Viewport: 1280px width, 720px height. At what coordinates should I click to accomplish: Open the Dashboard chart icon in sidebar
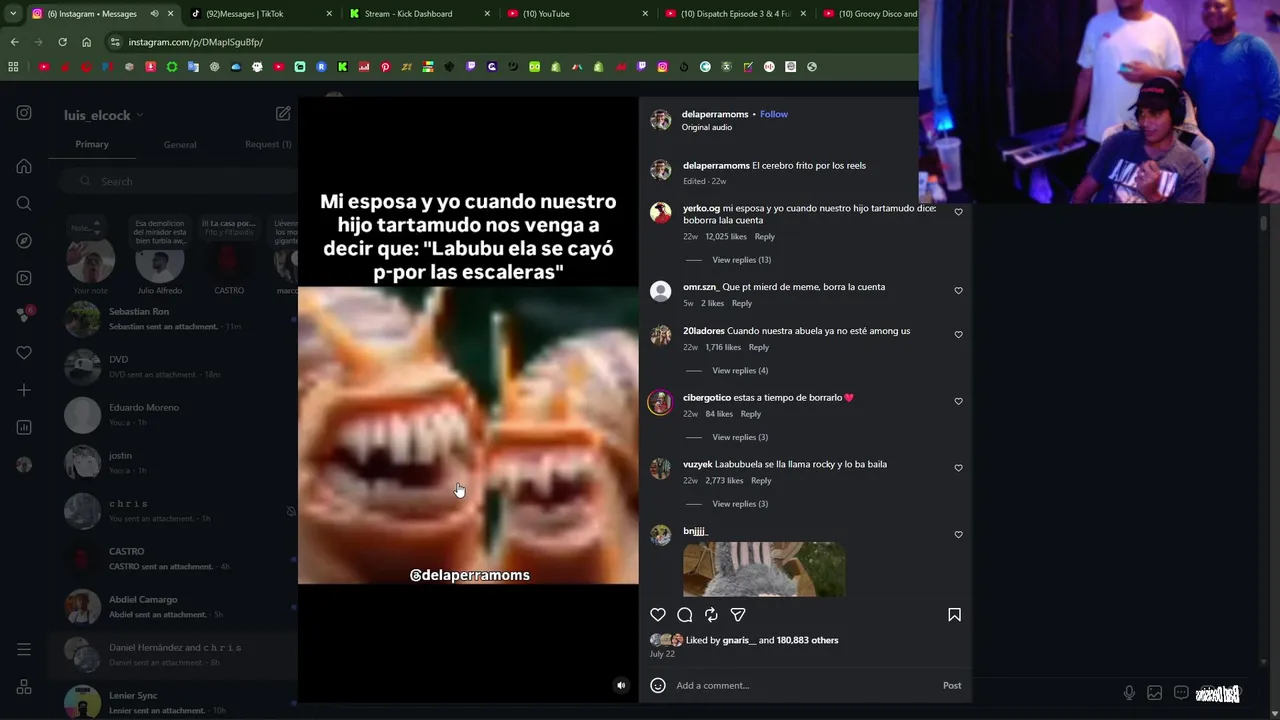click(24, 427)
